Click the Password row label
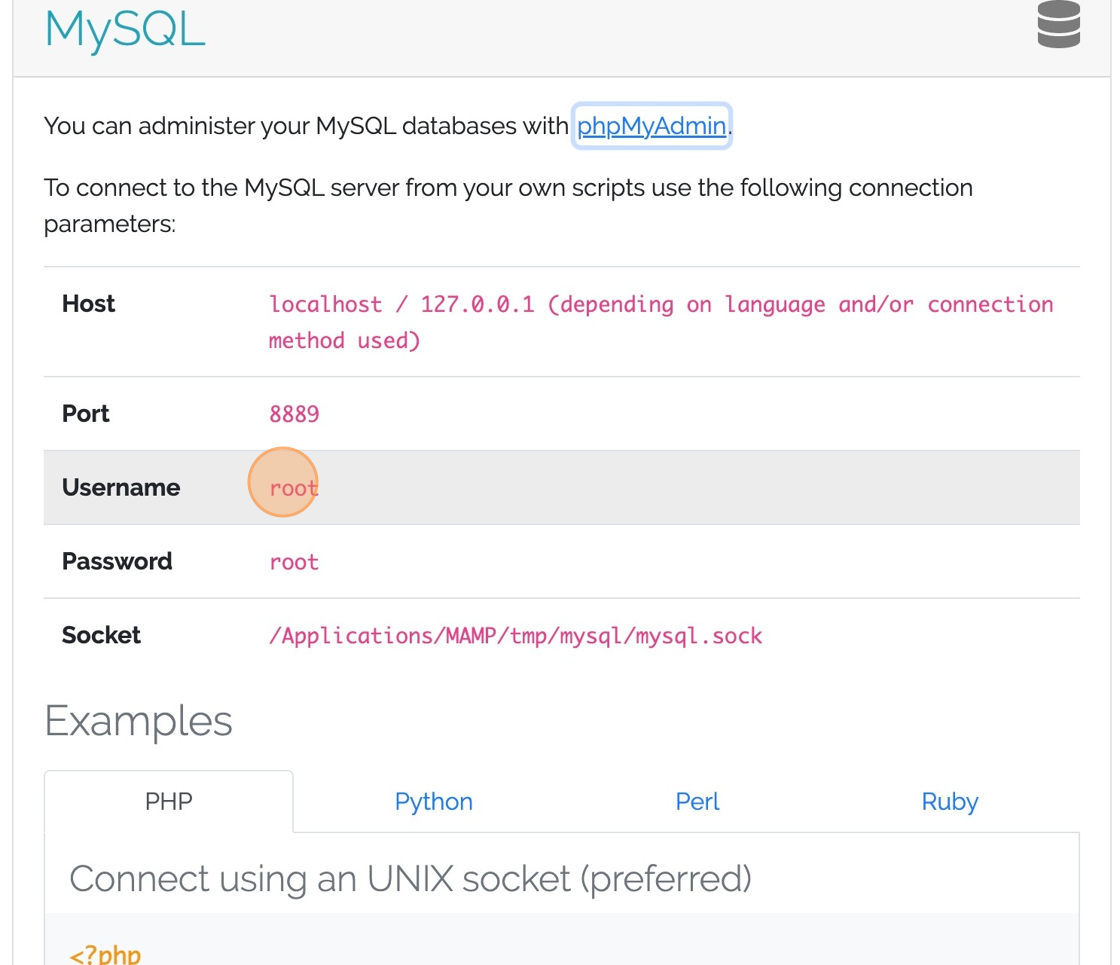 [x=117, y=562]
